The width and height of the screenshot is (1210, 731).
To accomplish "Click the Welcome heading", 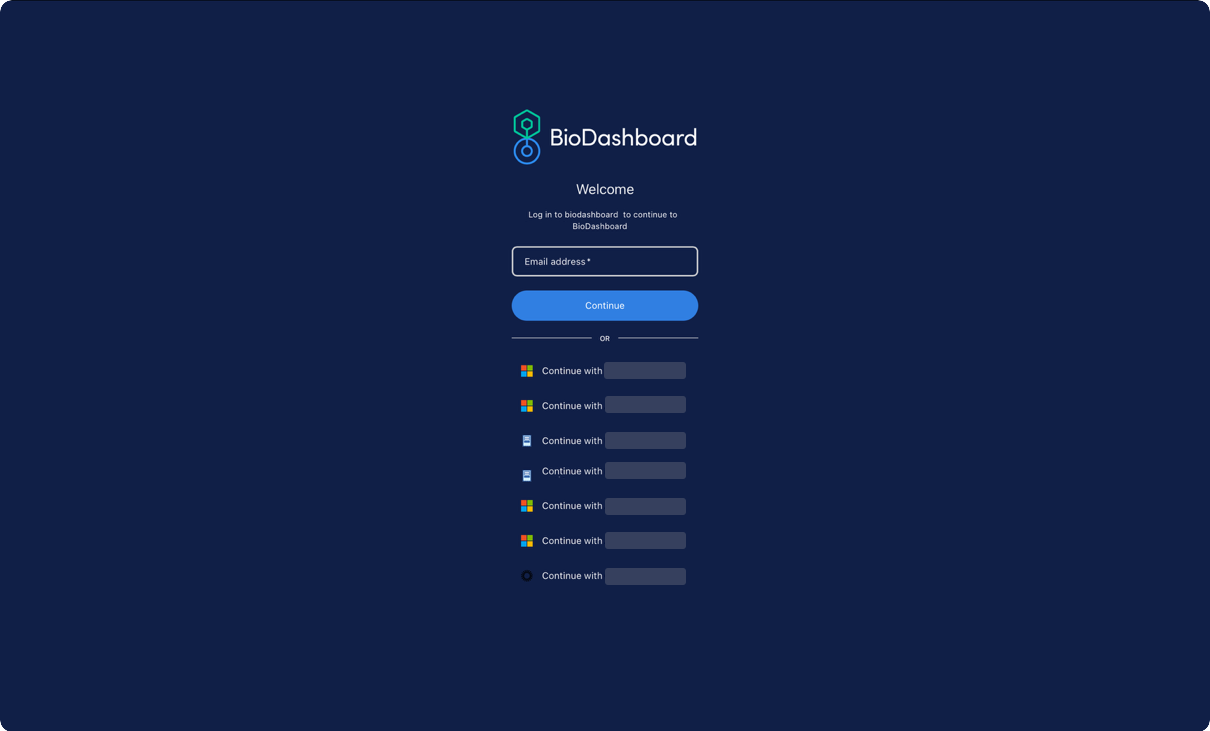I will 605,189.
